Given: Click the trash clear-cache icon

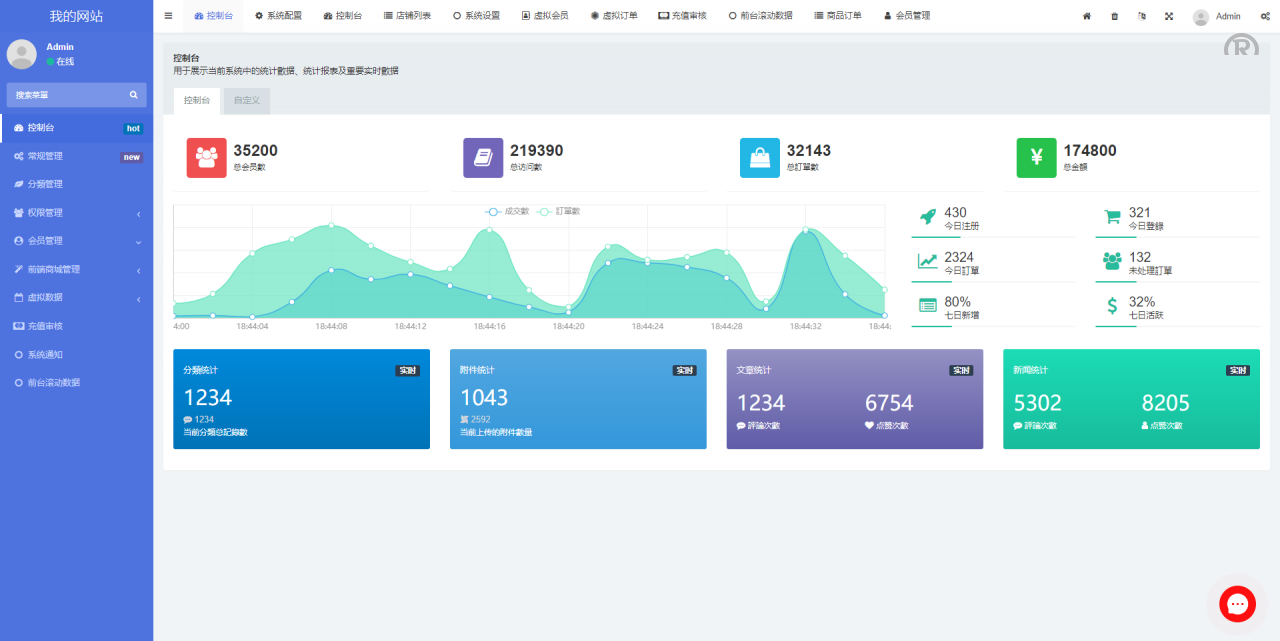Looking at the screenshot, I should point(1115,16).
